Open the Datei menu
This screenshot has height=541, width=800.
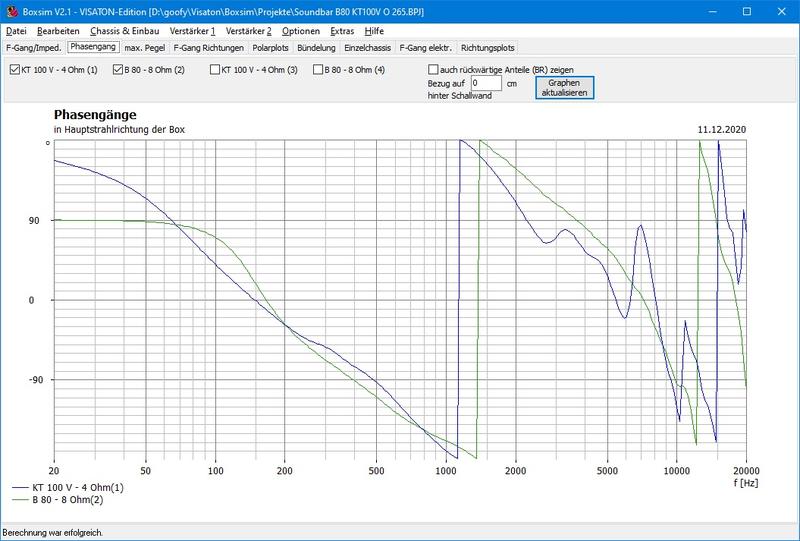tap(16, 31)
